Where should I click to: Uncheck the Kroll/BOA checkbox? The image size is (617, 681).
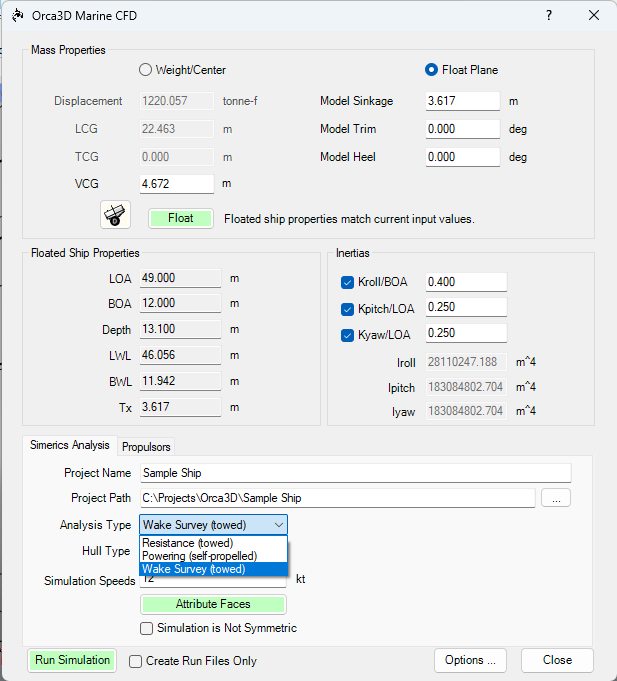pos(347,283)
